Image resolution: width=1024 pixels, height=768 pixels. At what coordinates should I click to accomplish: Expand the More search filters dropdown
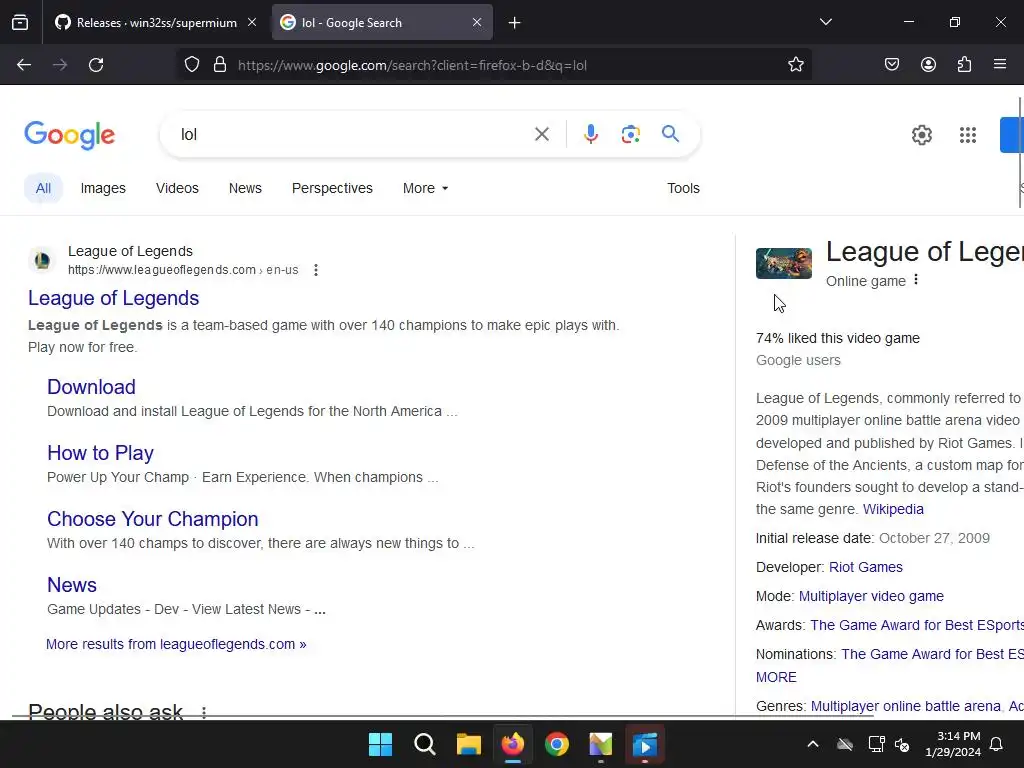tap(426, 188)
